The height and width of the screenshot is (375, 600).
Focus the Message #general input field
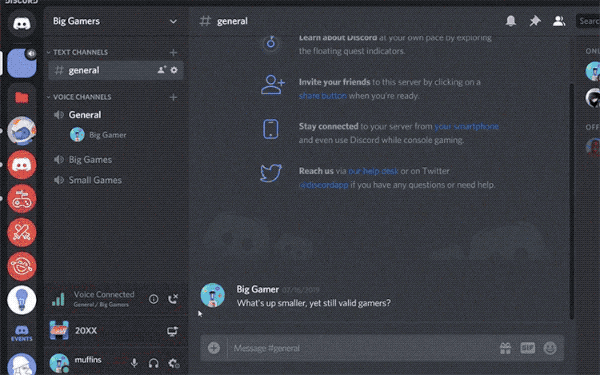point(364,348)
